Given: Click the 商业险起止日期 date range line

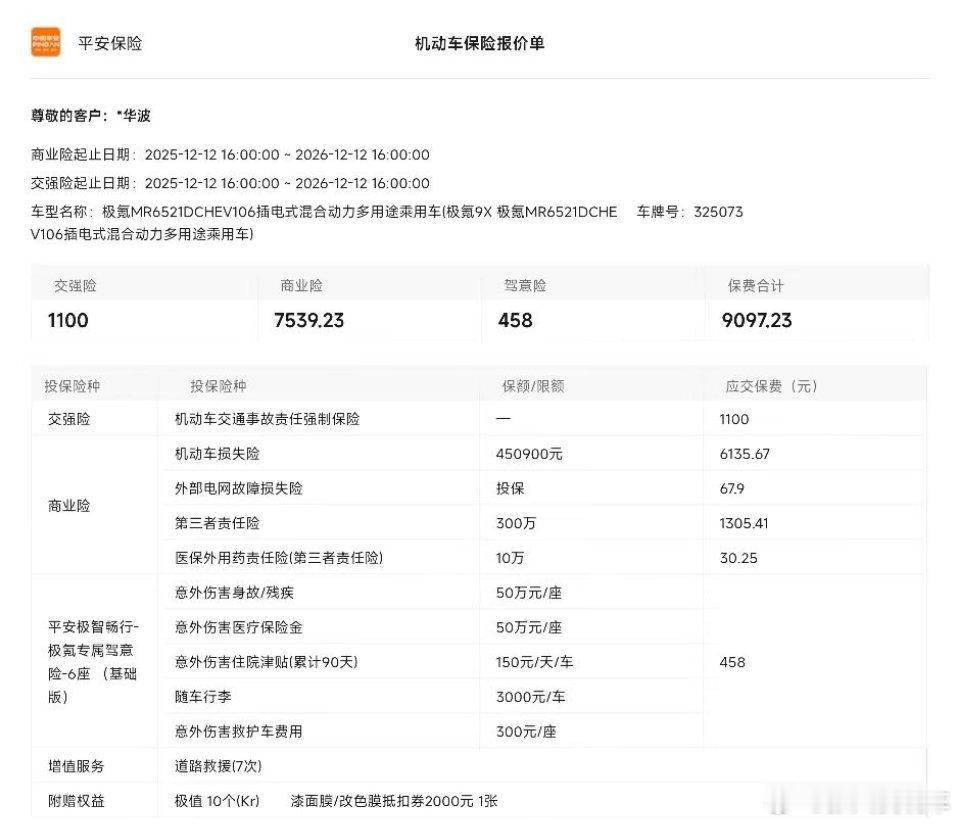Looking at the screenshot, I should pyautogui.click(x=230, y=155).
